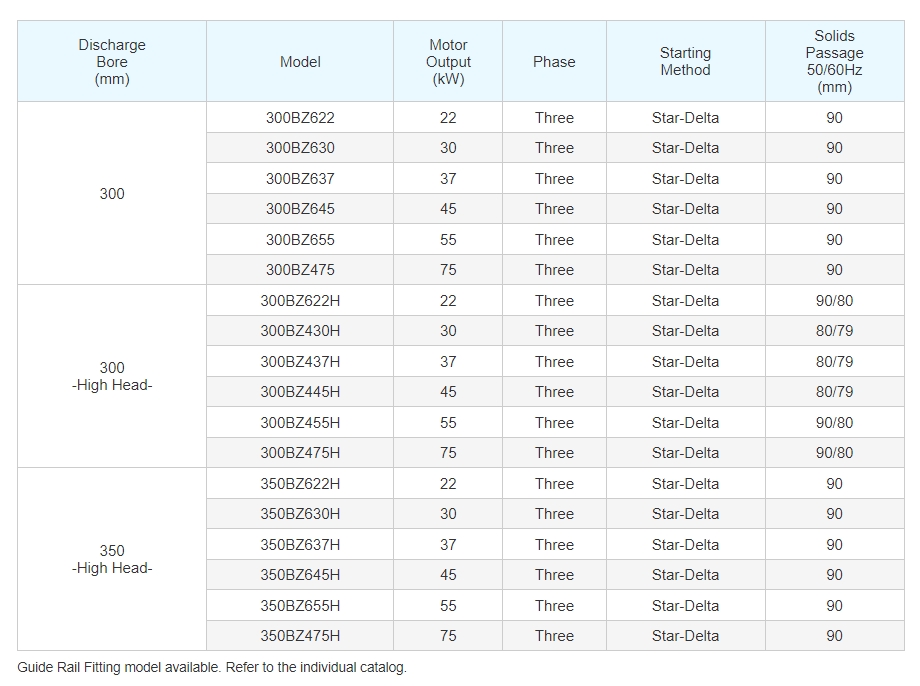Click the Guide Rail Fitting note text
Screen dimensions: 920x686
click(x=212, y=667)
